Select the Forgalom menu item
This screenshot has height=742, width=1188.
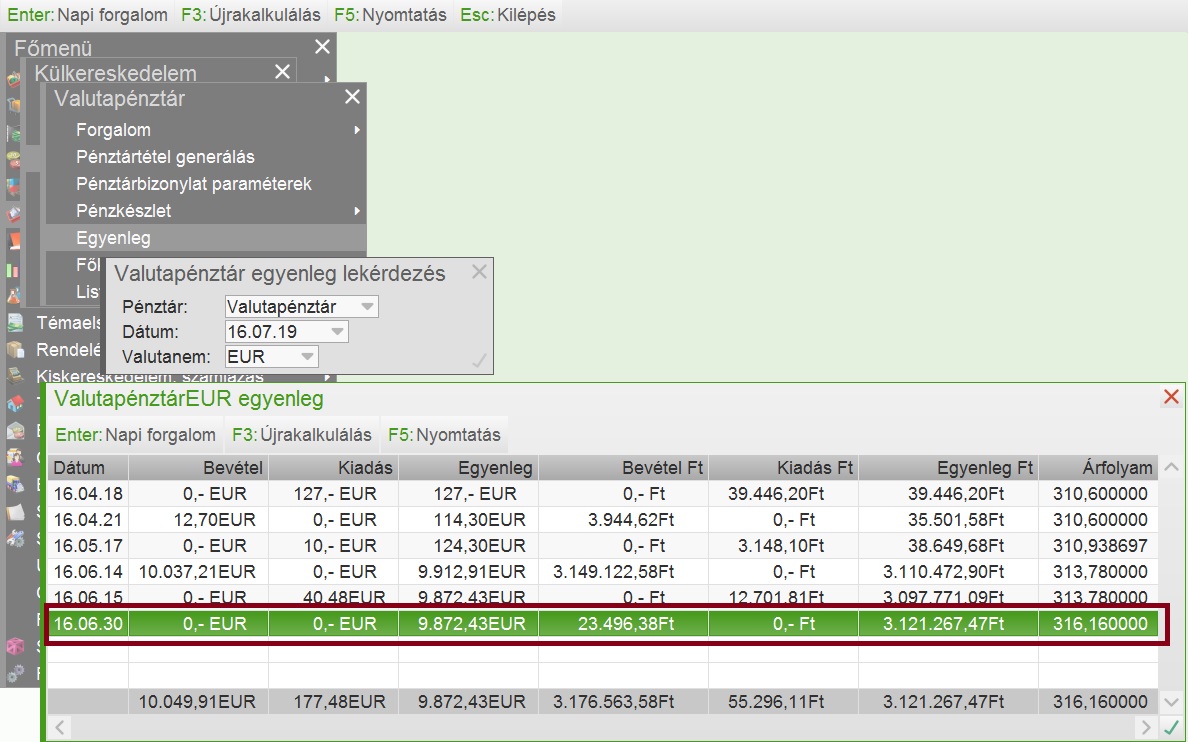point(205,130)
